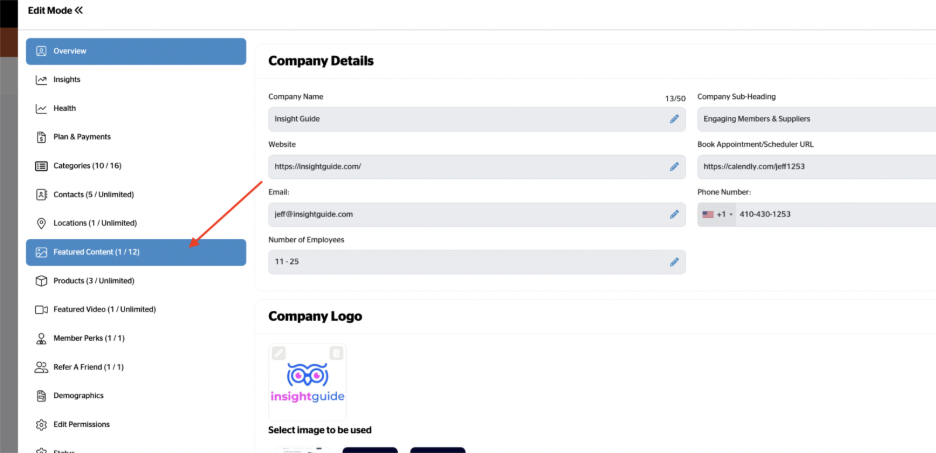936x453 pixels.
Task: Delete the company logo with trash icon
Action: click(336, 353)
